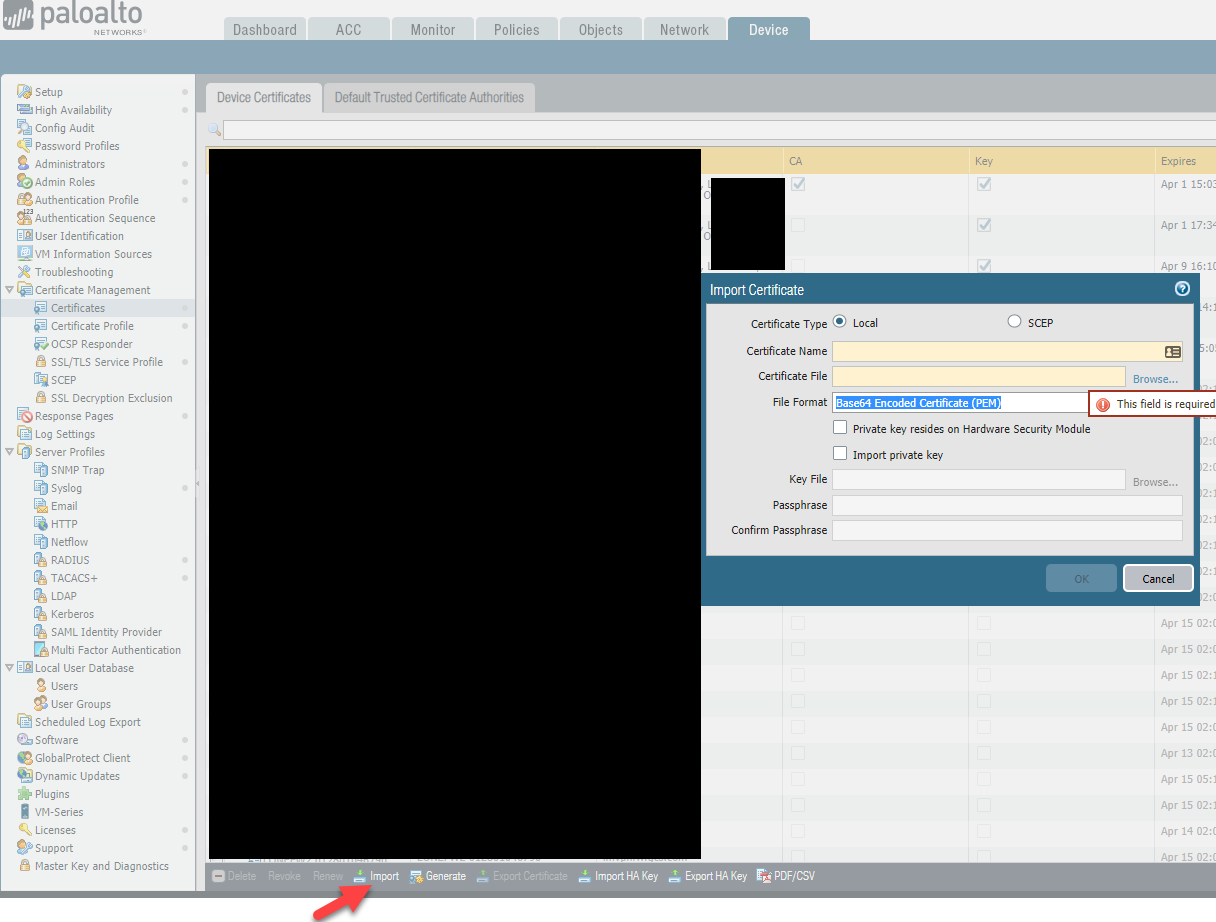The width and height of the screenshot is (1216, 922).
Task: Collapse the Certificate Management tree section
Action: coord(9,289)
